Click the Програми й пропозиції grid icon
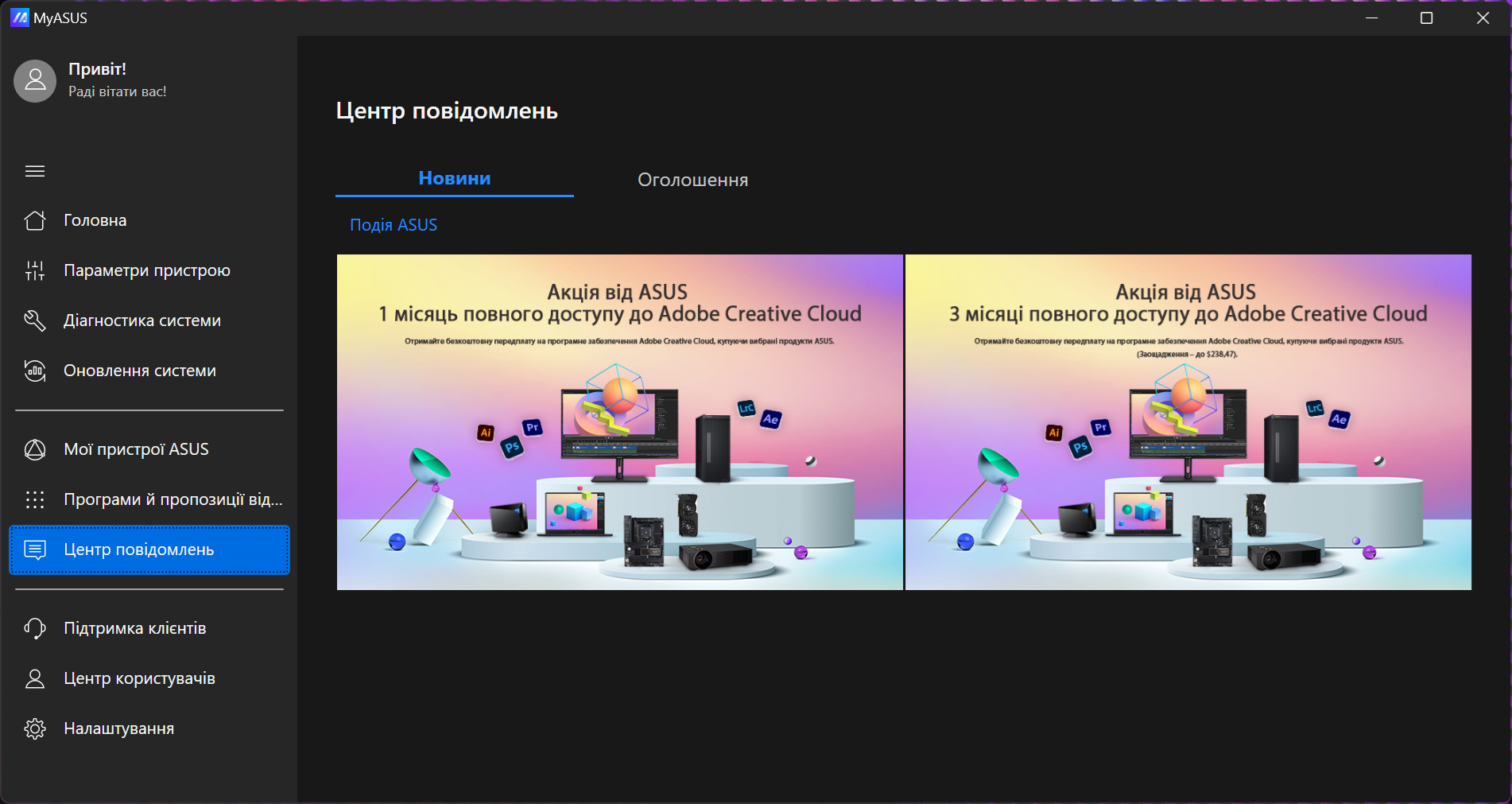 [35, 499]
